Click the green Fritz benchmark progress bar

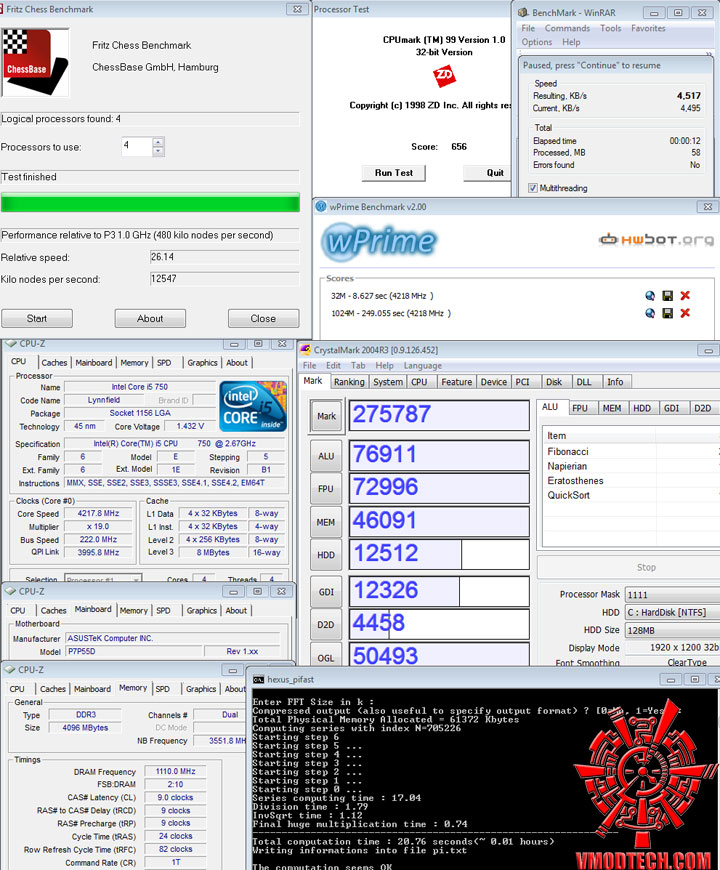150,203
